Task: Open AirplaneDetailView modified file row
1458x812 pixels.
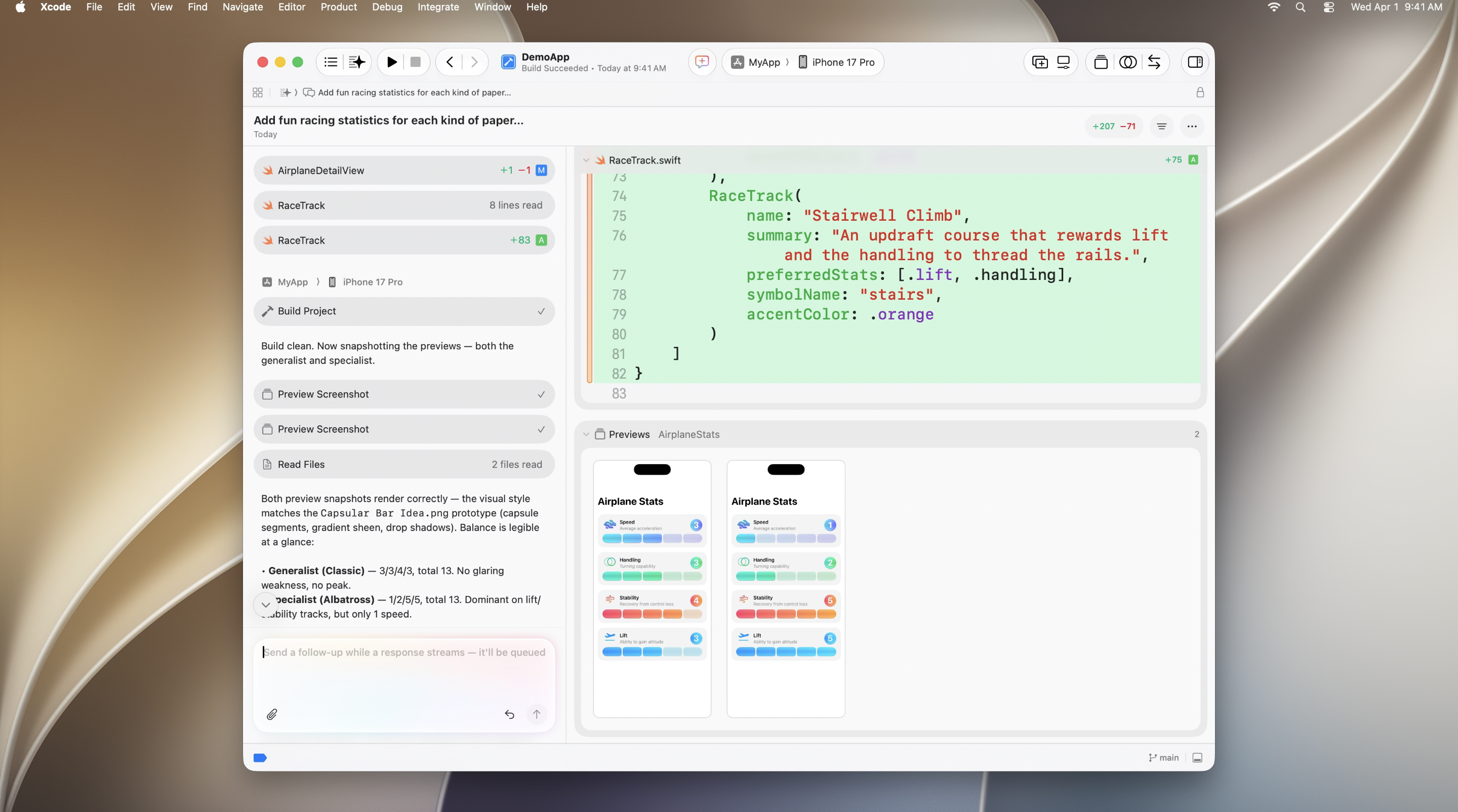Action: click(x=404, y=170)
